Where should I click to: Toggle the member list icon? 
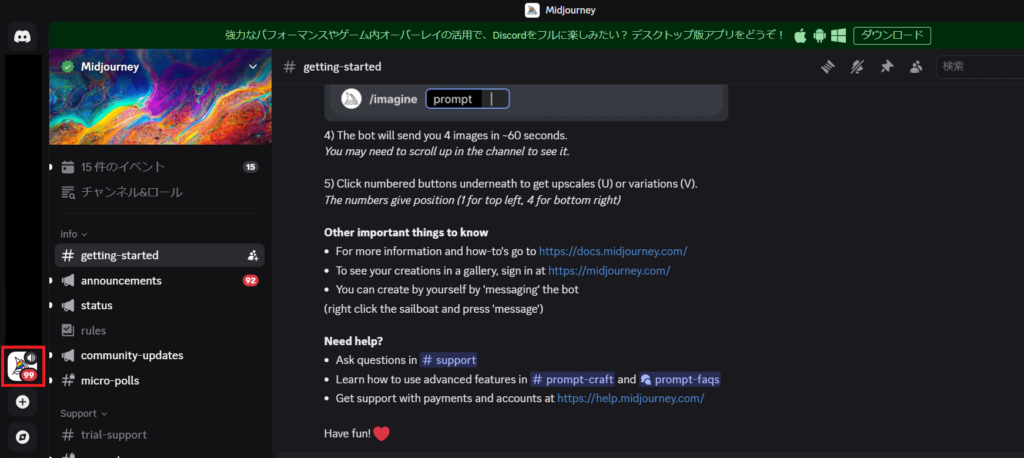pos(916,67)
